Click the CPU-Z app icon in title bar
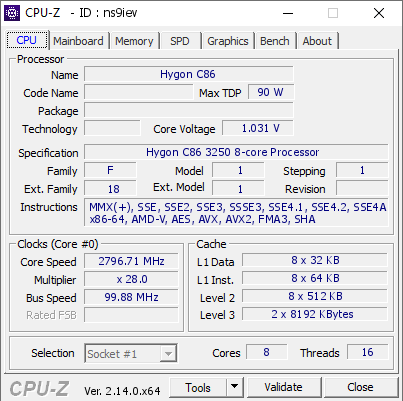Viewport: 403px width, 401px height. click(x=12, y=13)
